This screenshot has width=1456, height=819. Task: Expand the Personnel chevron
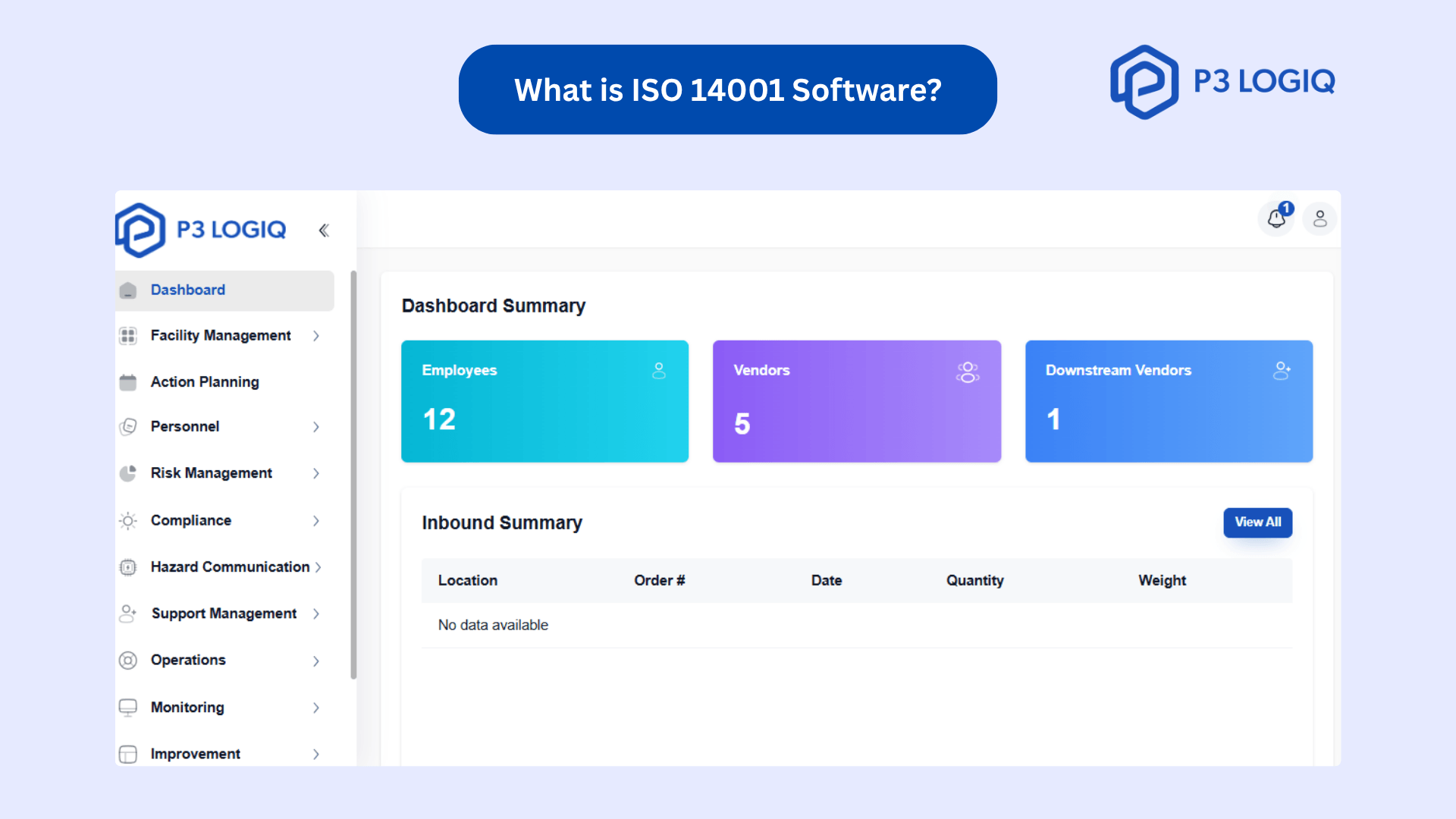316,427
